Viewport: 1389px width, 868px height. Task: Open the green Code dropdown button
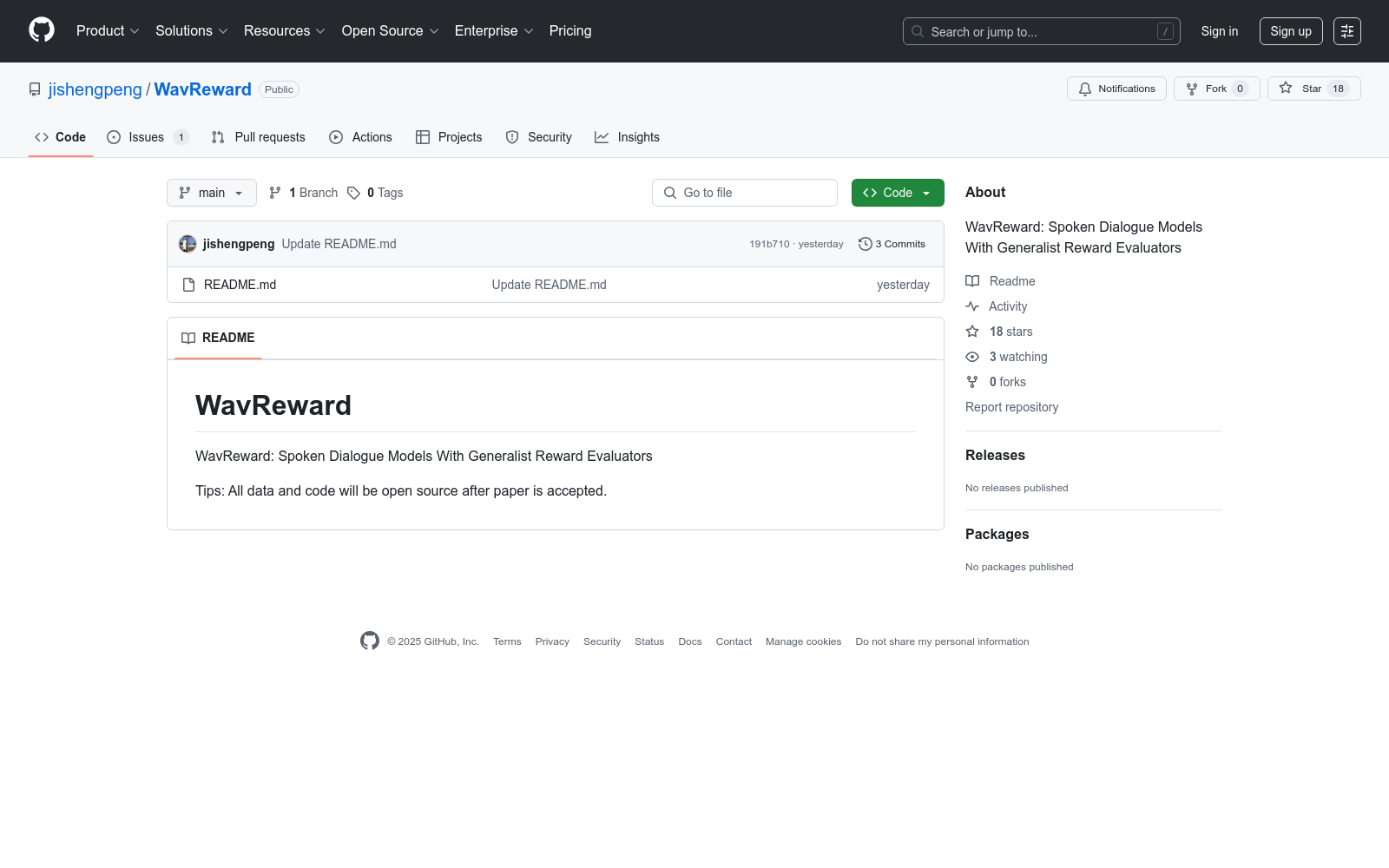(x=898, y=193)
